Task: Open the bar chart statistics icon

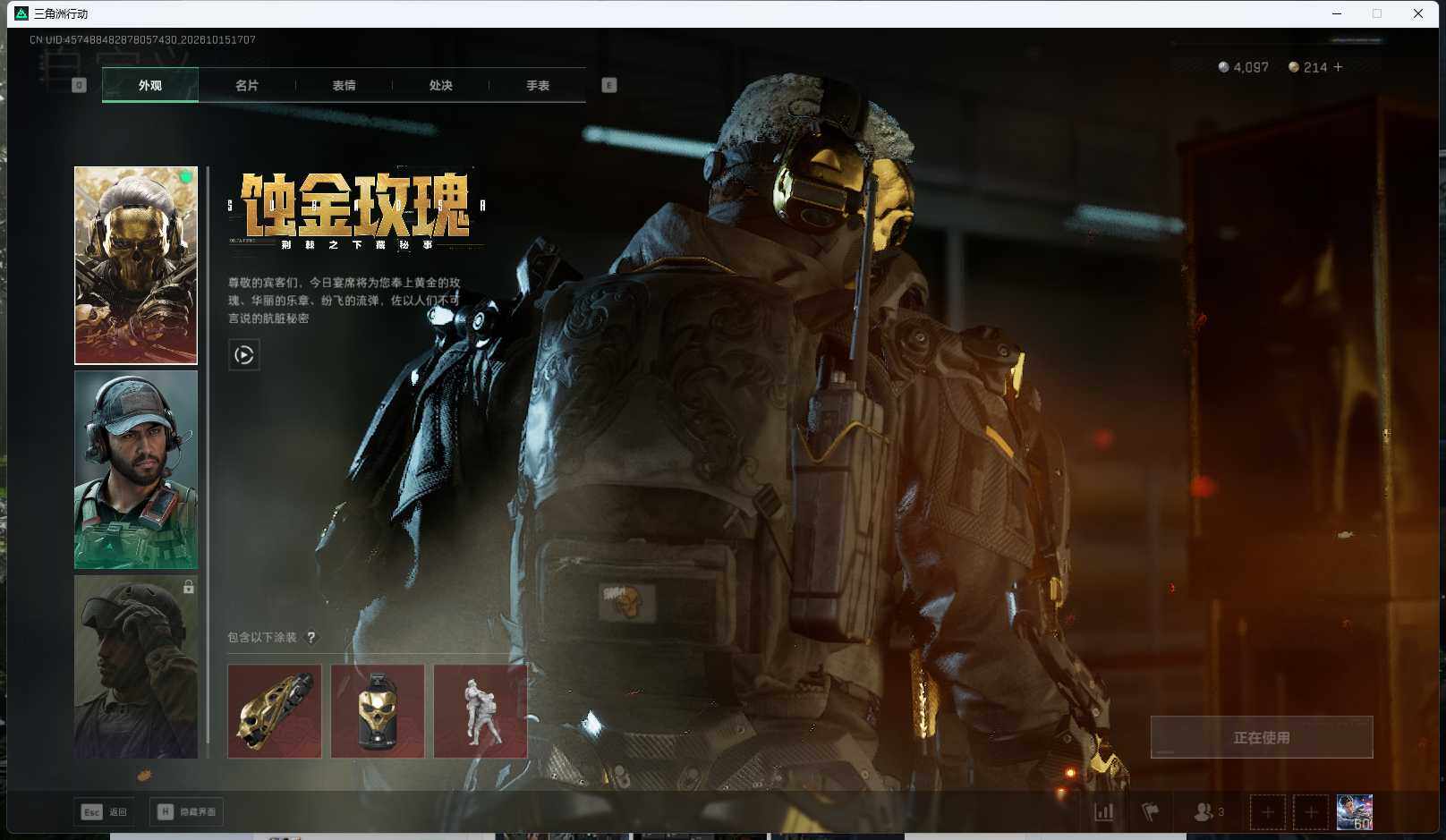Action: (x=1104, y=812)
